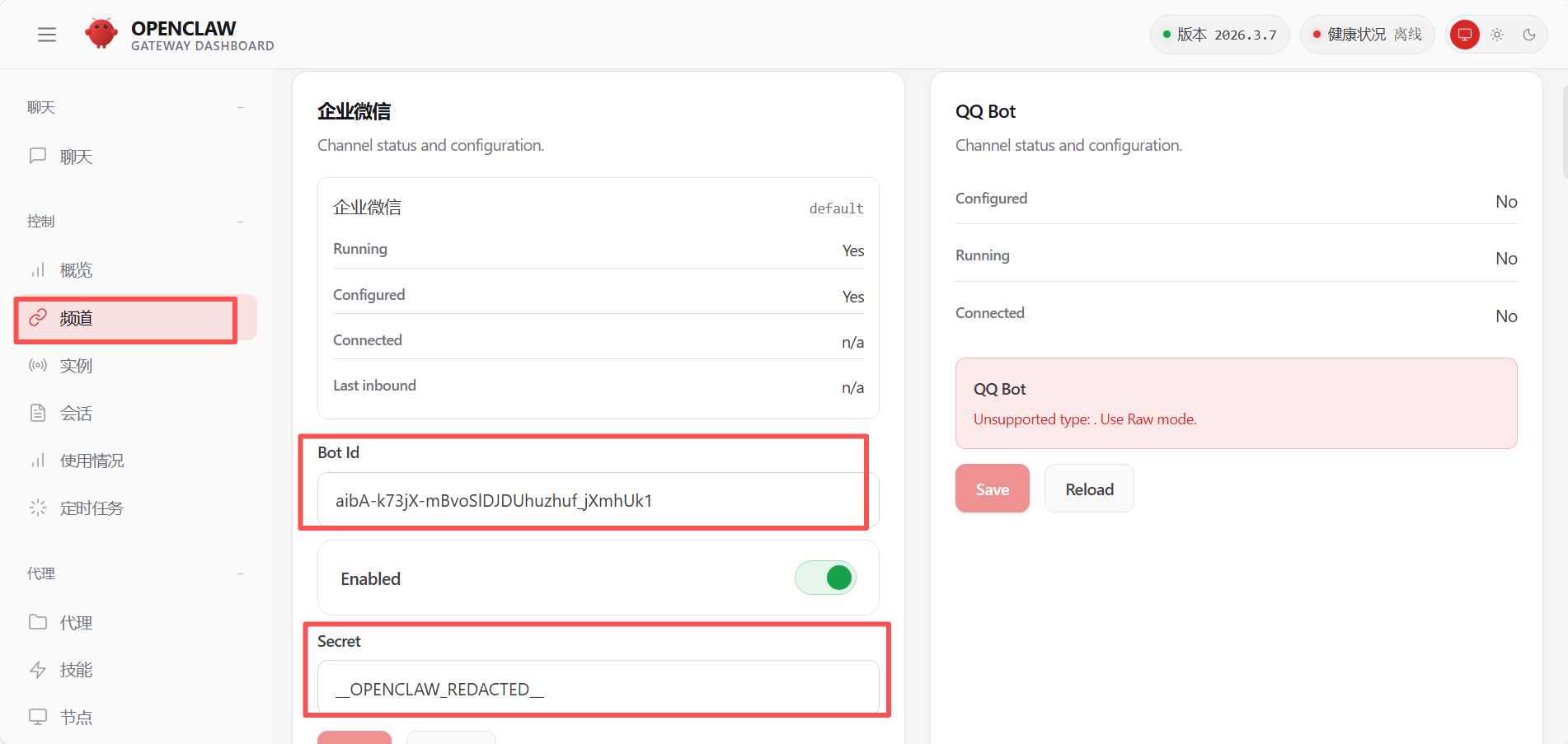This screenshot has height=744, width=1568.
Task: Collapse the 控制 sidebar section
Action: [x=240, y=222]
